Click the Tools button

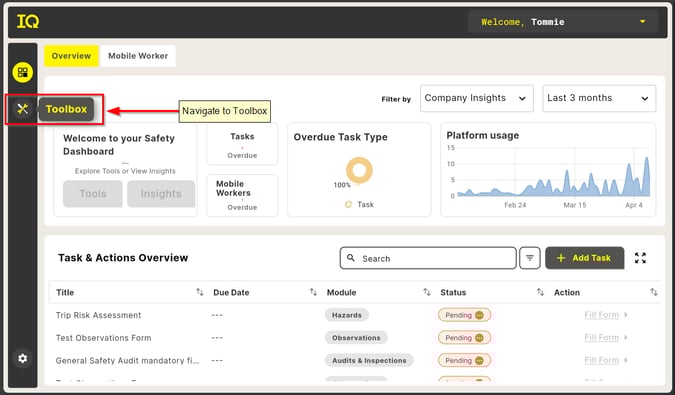click(x=93, y=194)
